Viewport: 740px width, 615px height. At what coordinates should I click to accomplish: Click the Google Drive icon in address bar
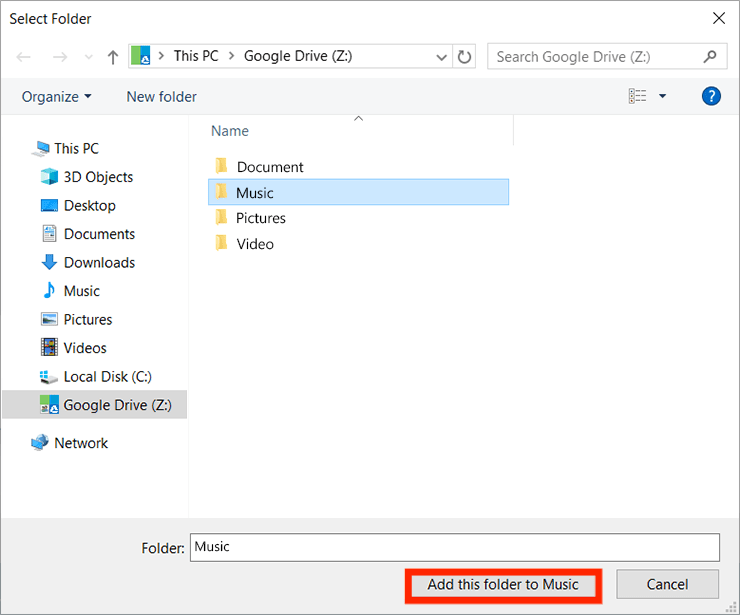pyautogui.click(x=141, y=56)
